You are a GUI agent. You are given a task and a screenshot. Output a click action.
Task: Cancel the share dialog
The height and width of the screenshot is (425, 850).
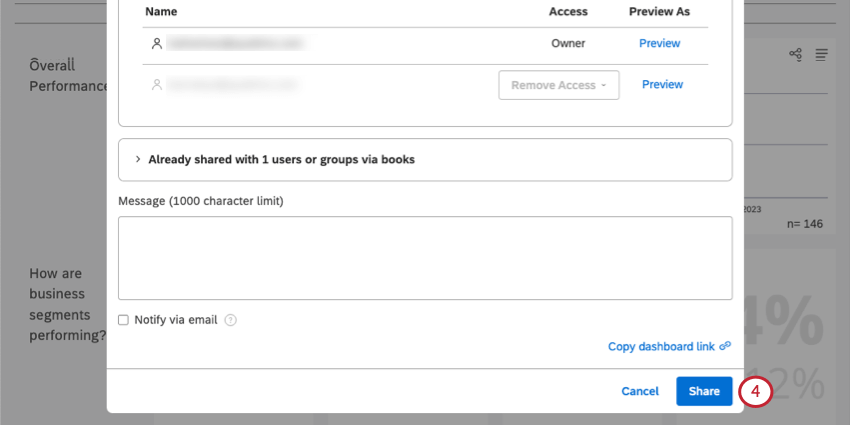click(640, 392)
